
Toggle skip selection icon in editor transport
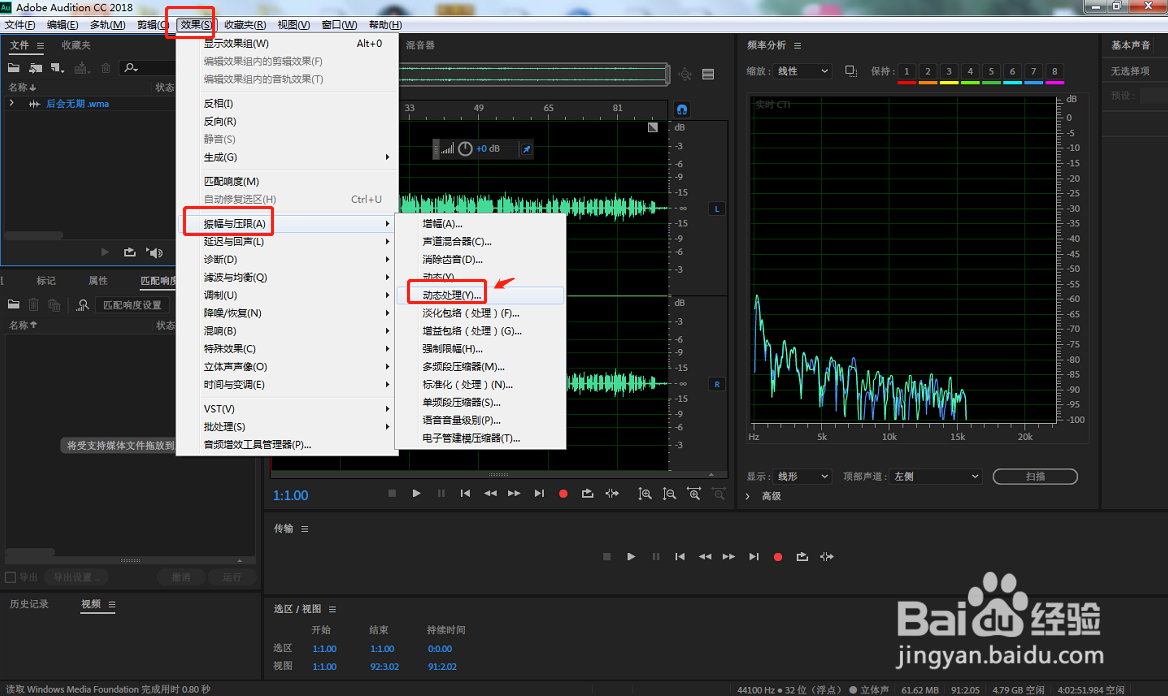[x=612, y=493]
